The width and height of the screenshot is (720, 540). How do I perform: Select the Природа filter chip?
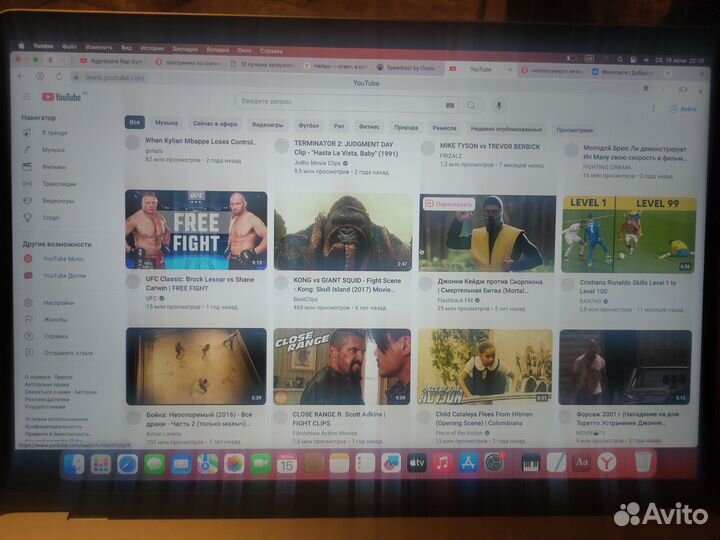406,127
